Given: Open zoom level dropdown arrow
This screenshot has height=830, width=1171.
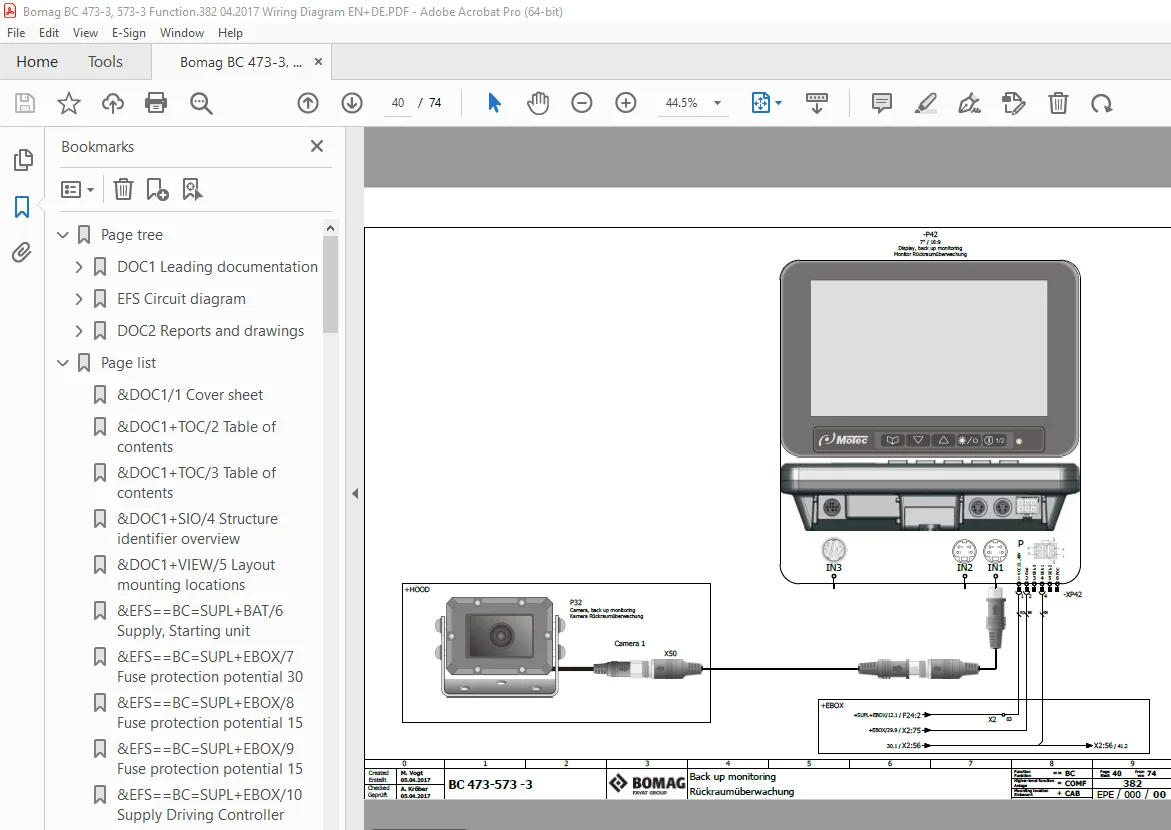Looking at the screenshot, I should [x=718, y=103].
